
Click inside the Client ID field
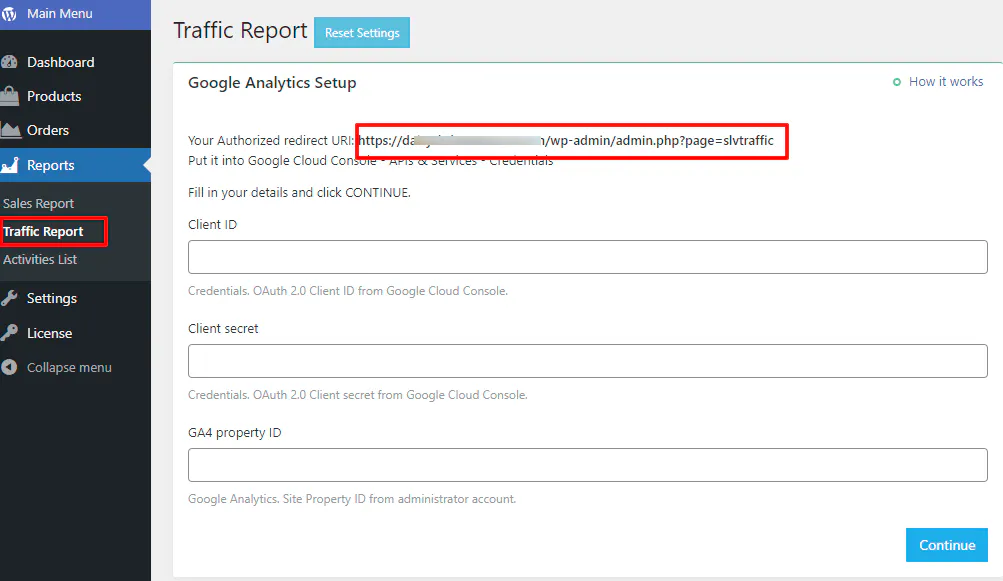(x=586, y=257)
